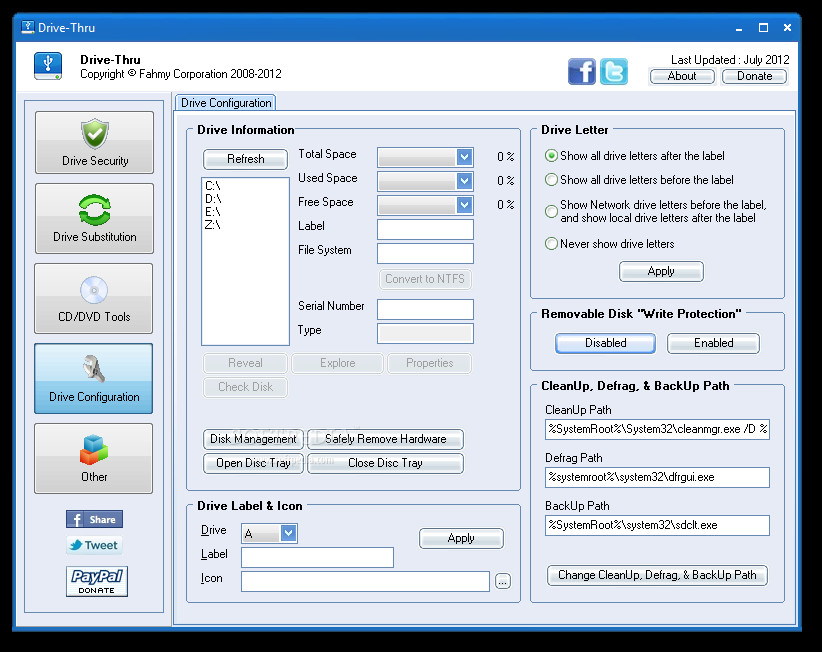Click the Facebook icon in the header
The height and width of the screenshot is (652, 822).
[x=582, y=72]
